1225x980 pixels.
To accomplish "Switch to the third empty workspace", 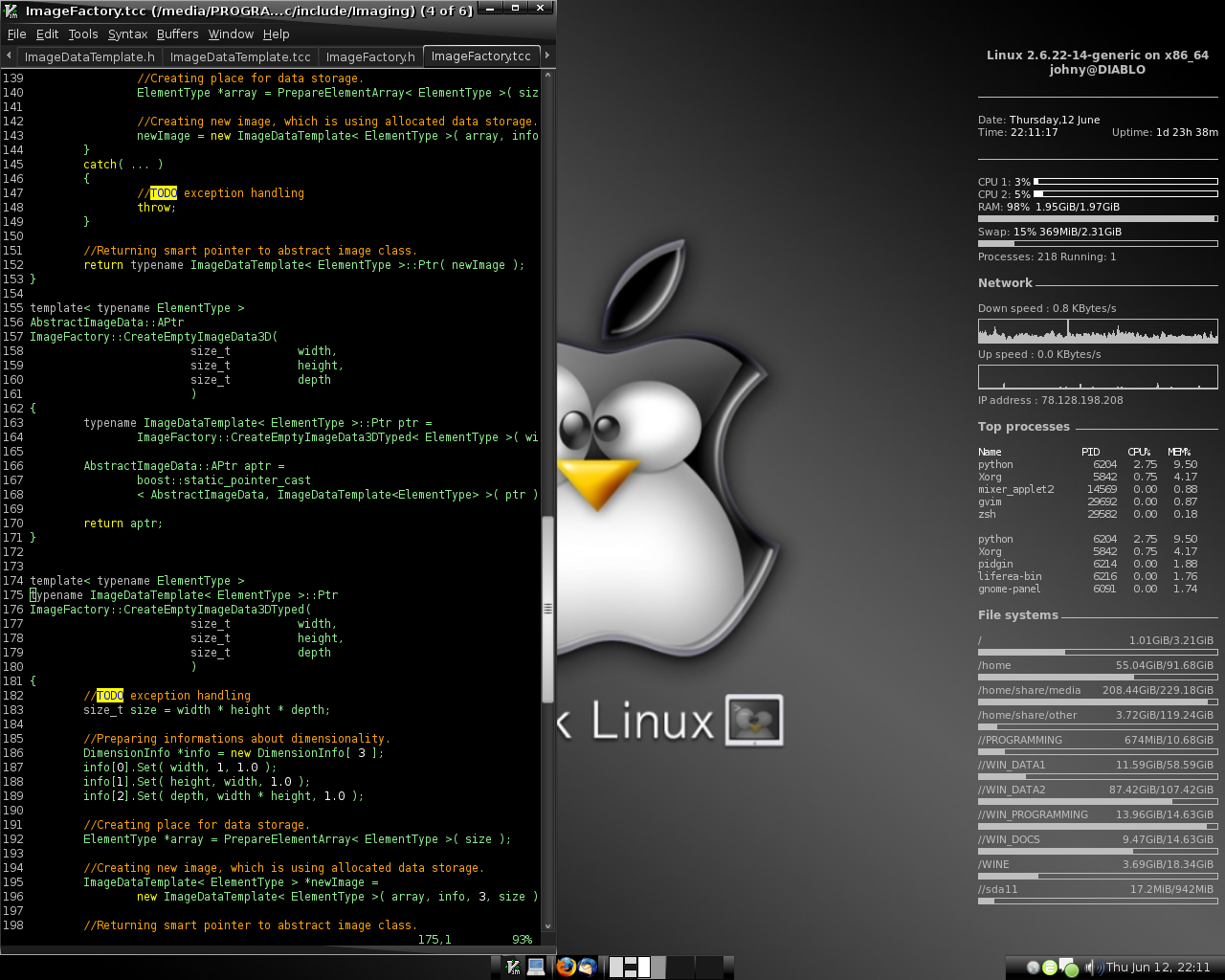I will click(x=709, y=967).
